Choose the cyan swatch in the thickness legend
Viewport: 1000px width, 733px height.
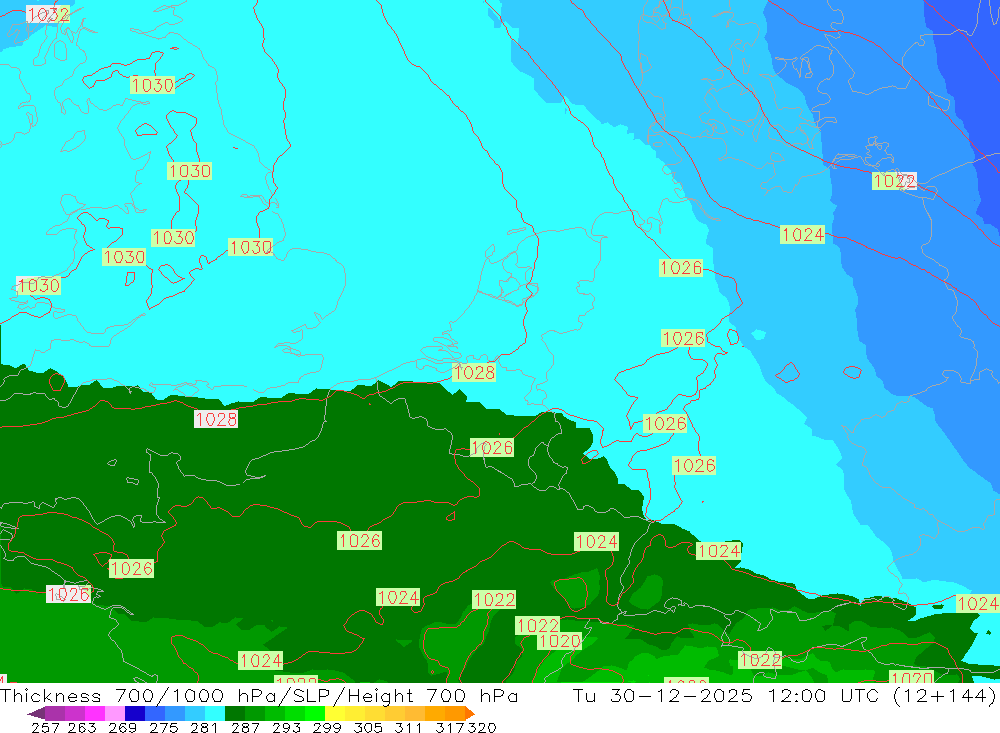pos(214,713)
